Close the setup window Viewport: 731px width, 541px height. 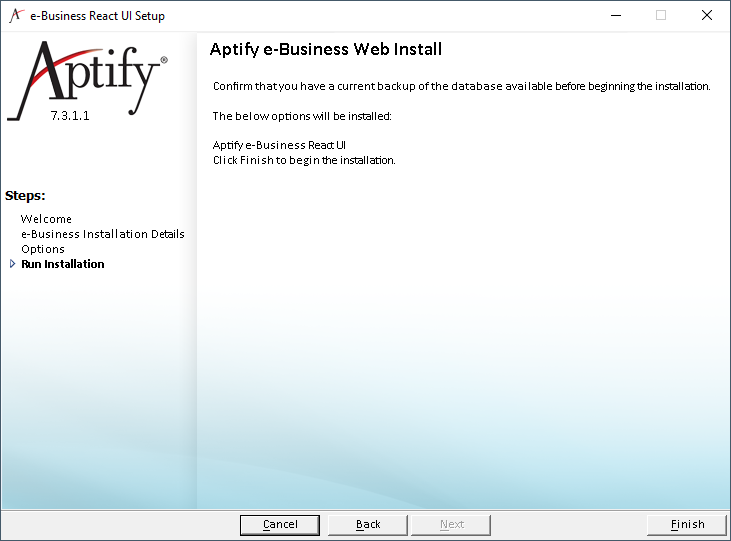pyautogui.click(x=707, y=15)
